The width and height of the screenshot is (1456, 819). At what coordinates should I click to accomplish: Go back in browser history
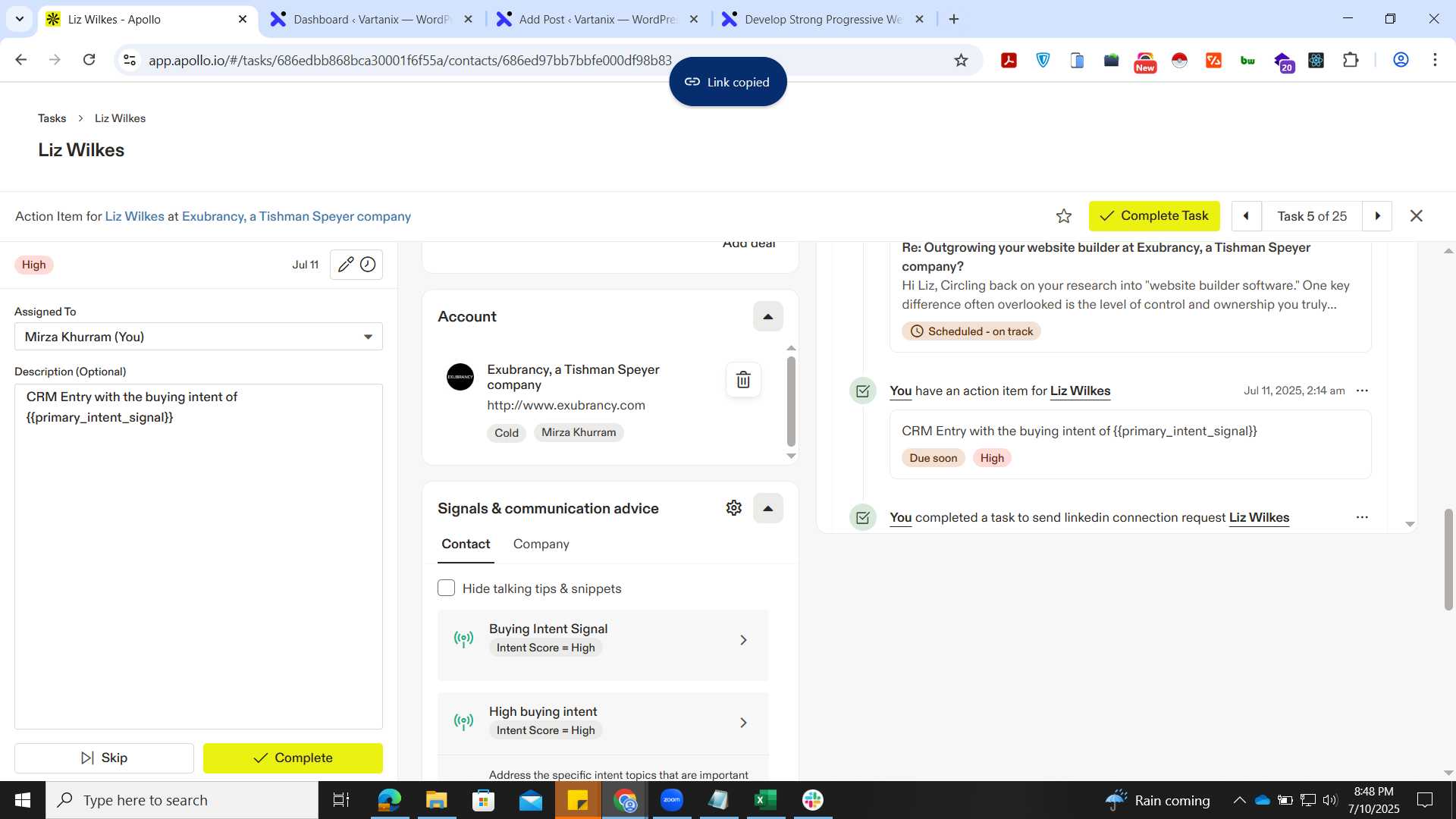click(21, 60)
